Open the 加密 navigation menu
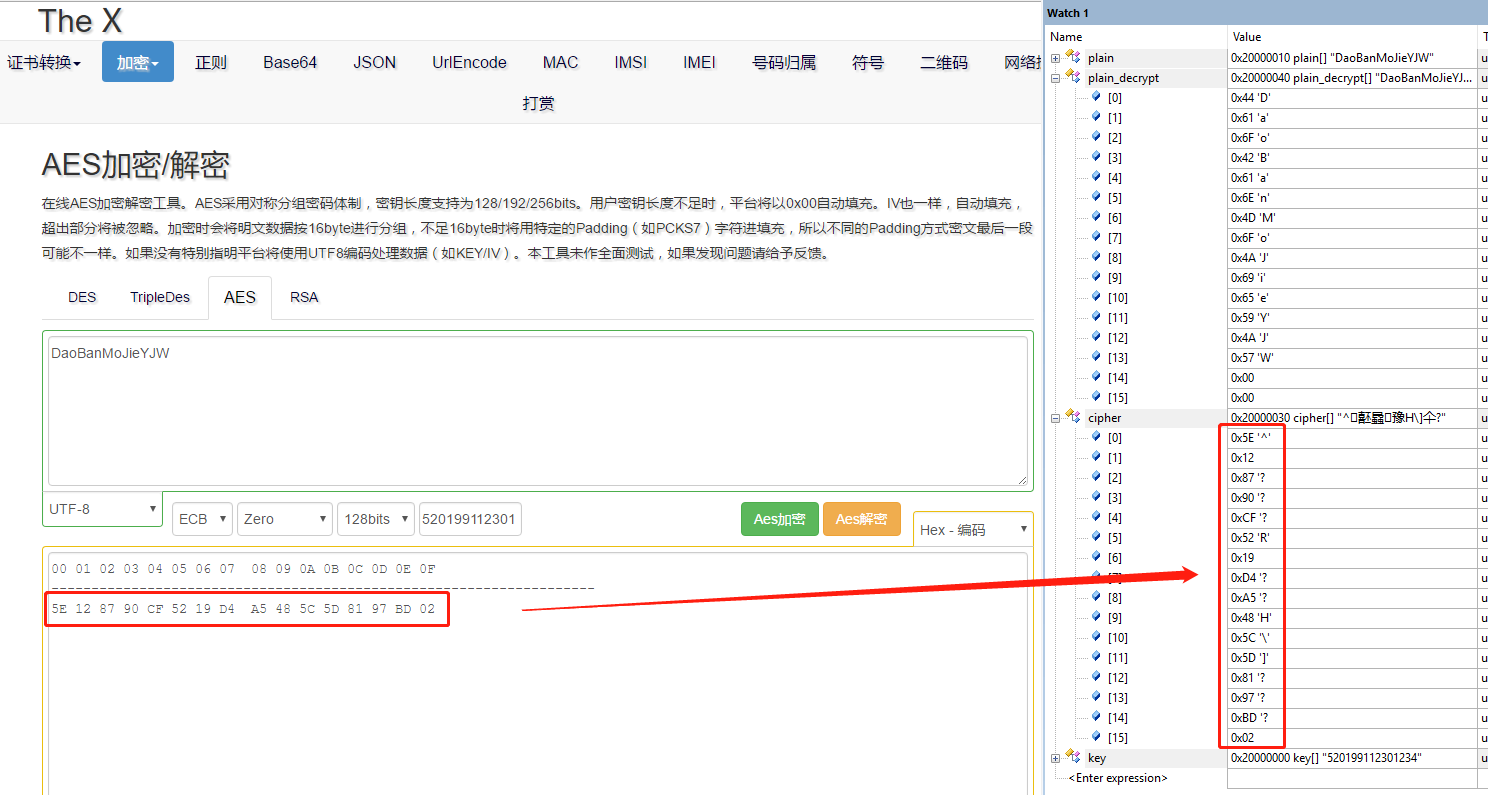1488x795 pixels. 137,61
